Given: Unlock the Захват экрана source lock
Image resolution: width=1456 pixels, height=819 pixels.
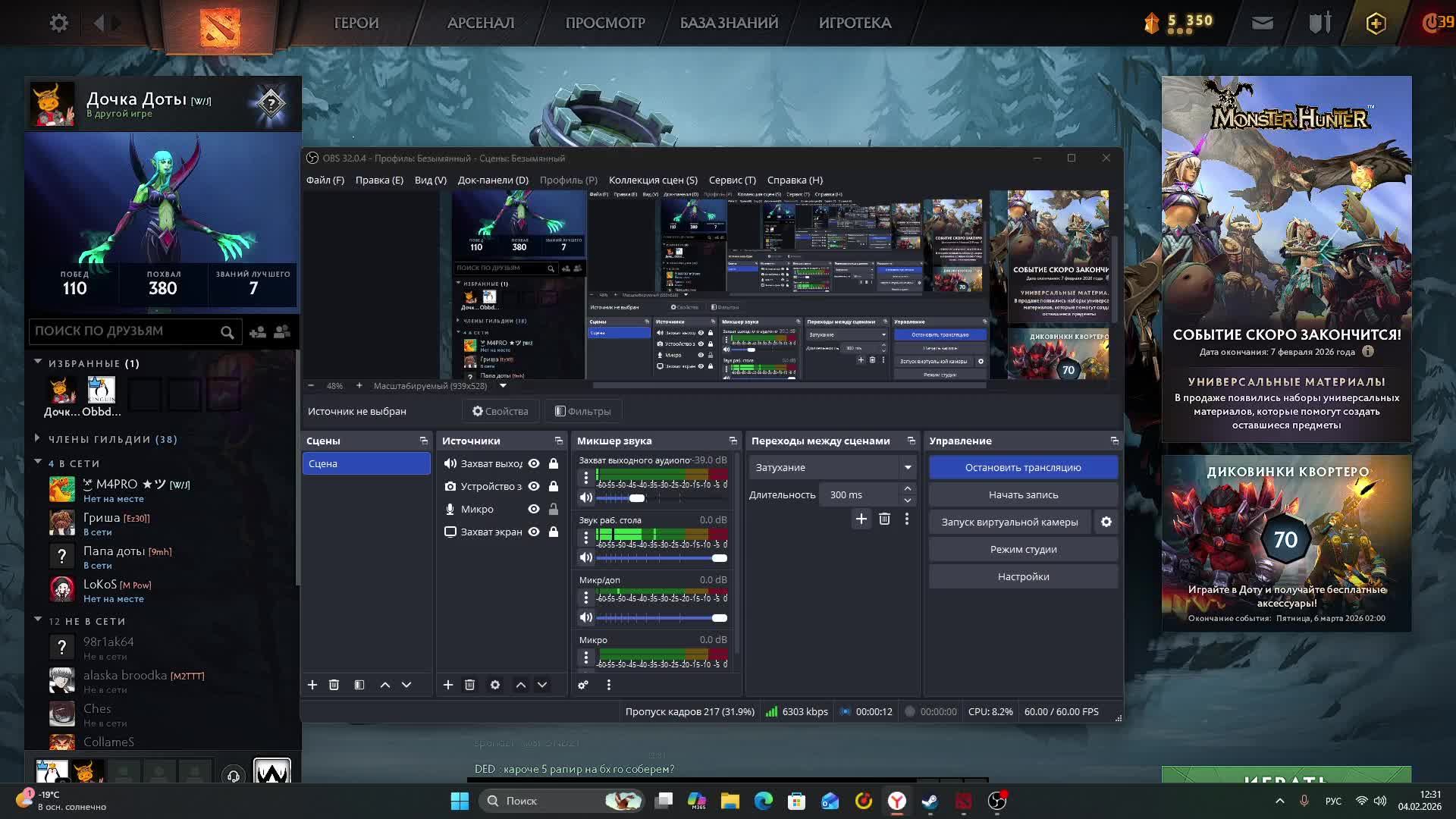Looking at the screenshot, I should tap(554, 532).
